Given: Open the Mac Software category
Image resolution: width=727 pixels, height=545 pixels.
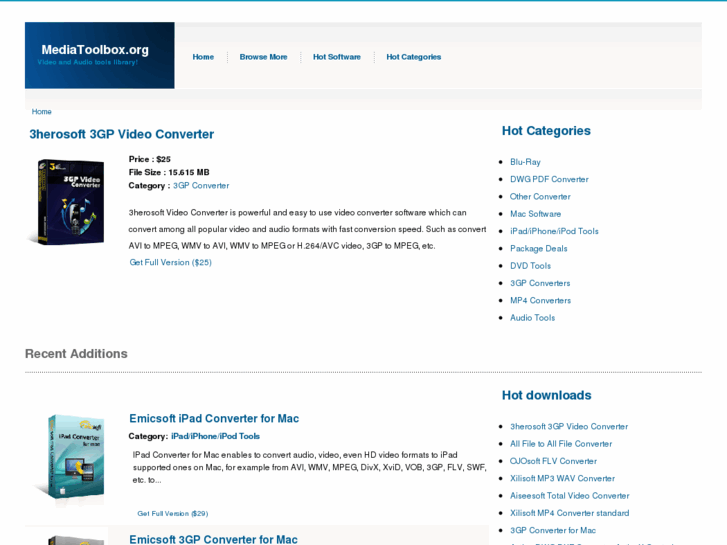Looking at the screenshot, I should 536,214.
